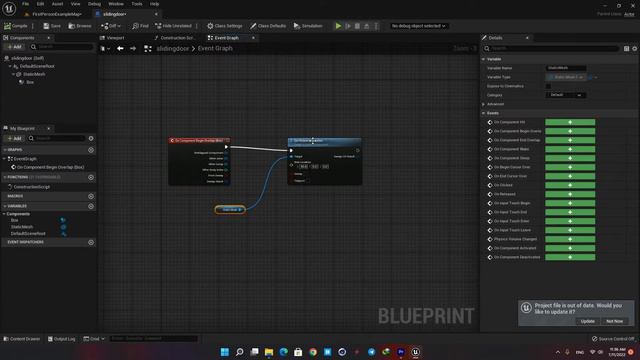Click the Unreal Engine logo
Image resolution: width=640 pixels, height=360 pixels.
tap(9, 8)
